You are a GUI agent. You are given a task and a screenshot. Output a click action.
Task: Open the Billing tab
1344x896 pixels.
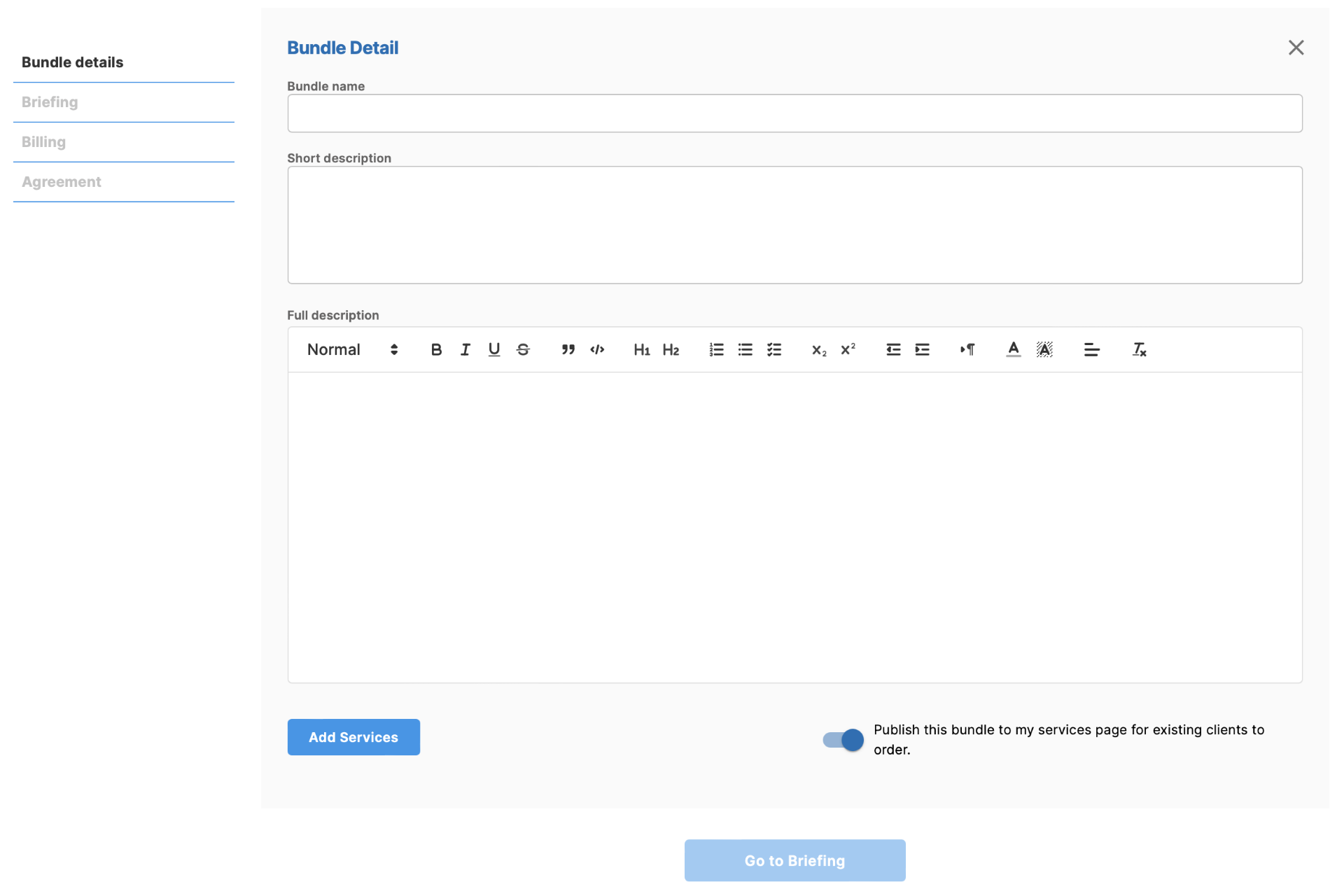[43, 142]
